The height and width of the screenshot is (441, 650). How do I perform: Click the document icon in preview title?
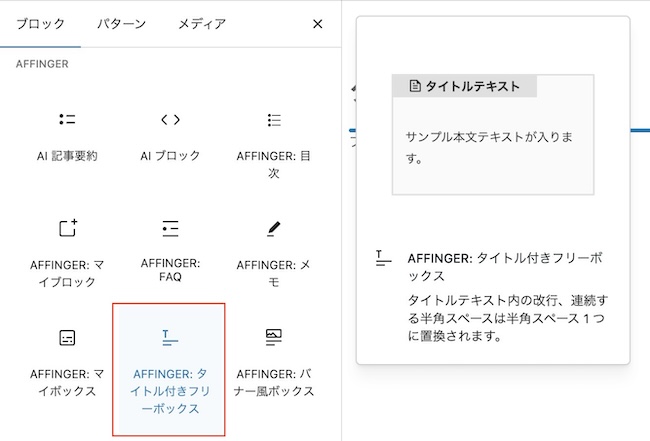[415, 86]
